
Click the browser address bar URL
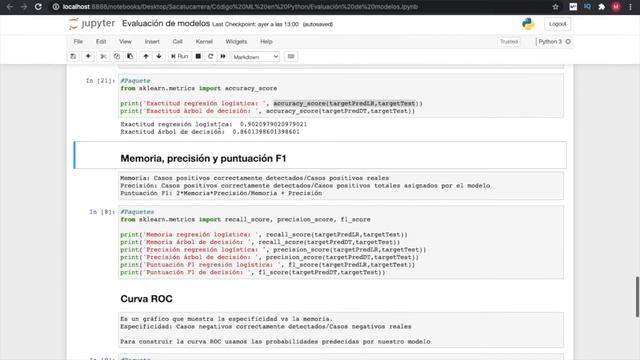tap(240, 7)
